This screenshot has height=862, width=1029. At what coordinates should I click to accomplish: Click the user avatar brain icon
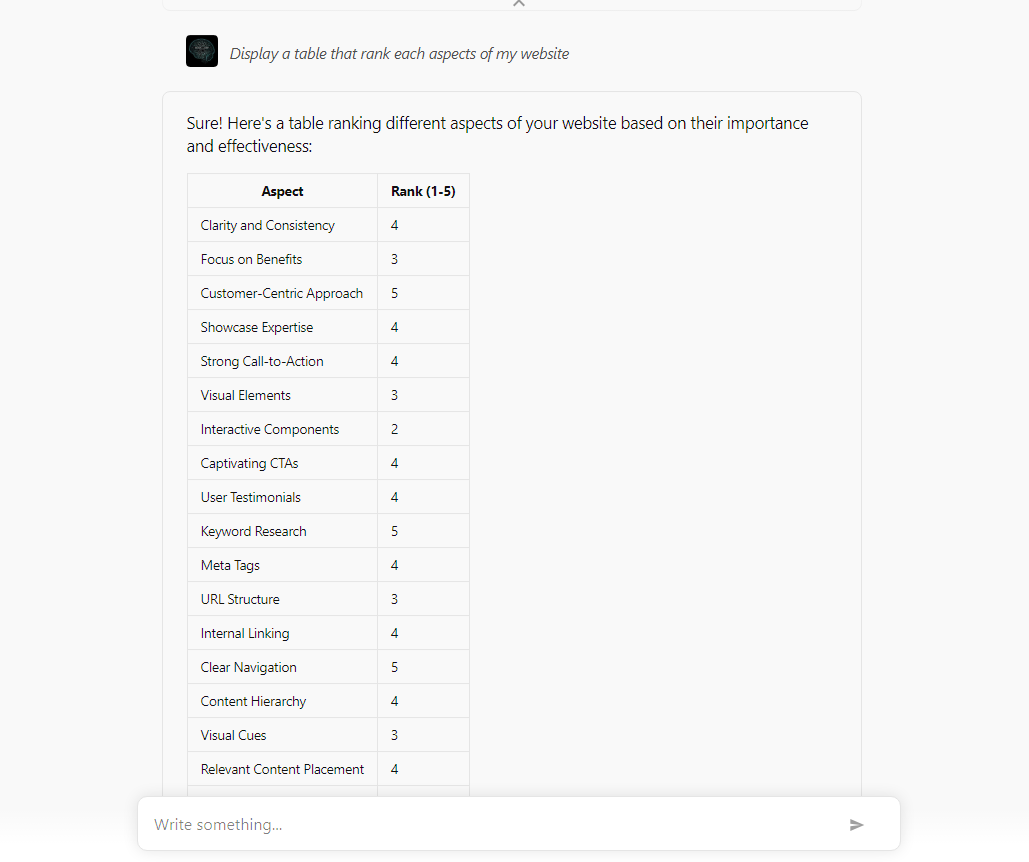click(x=202, y=51)
